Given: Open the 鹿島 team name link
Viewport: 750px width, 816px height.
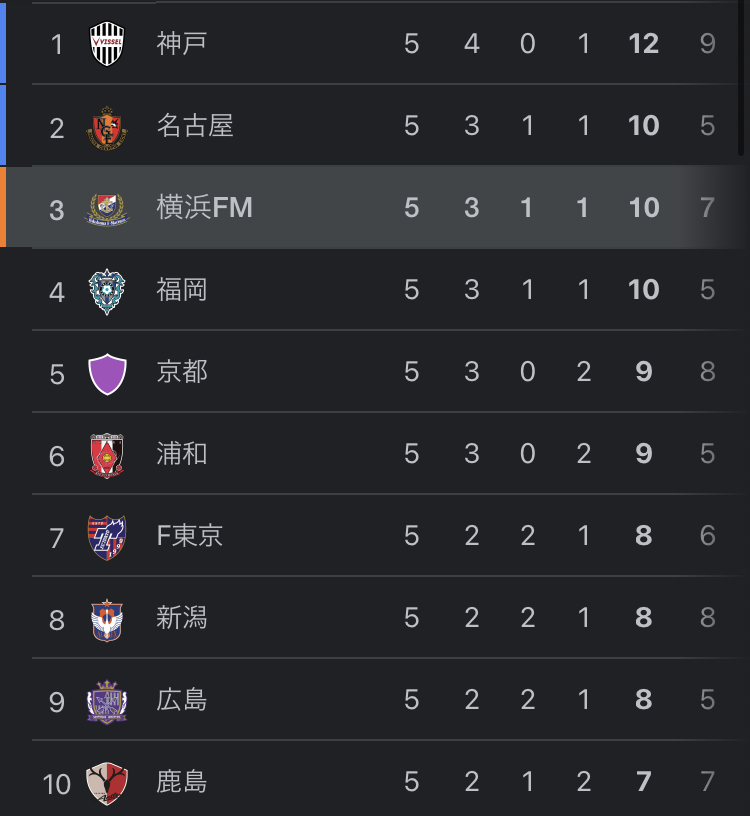Looking at the screenshot, I should [x=182, y=782].
